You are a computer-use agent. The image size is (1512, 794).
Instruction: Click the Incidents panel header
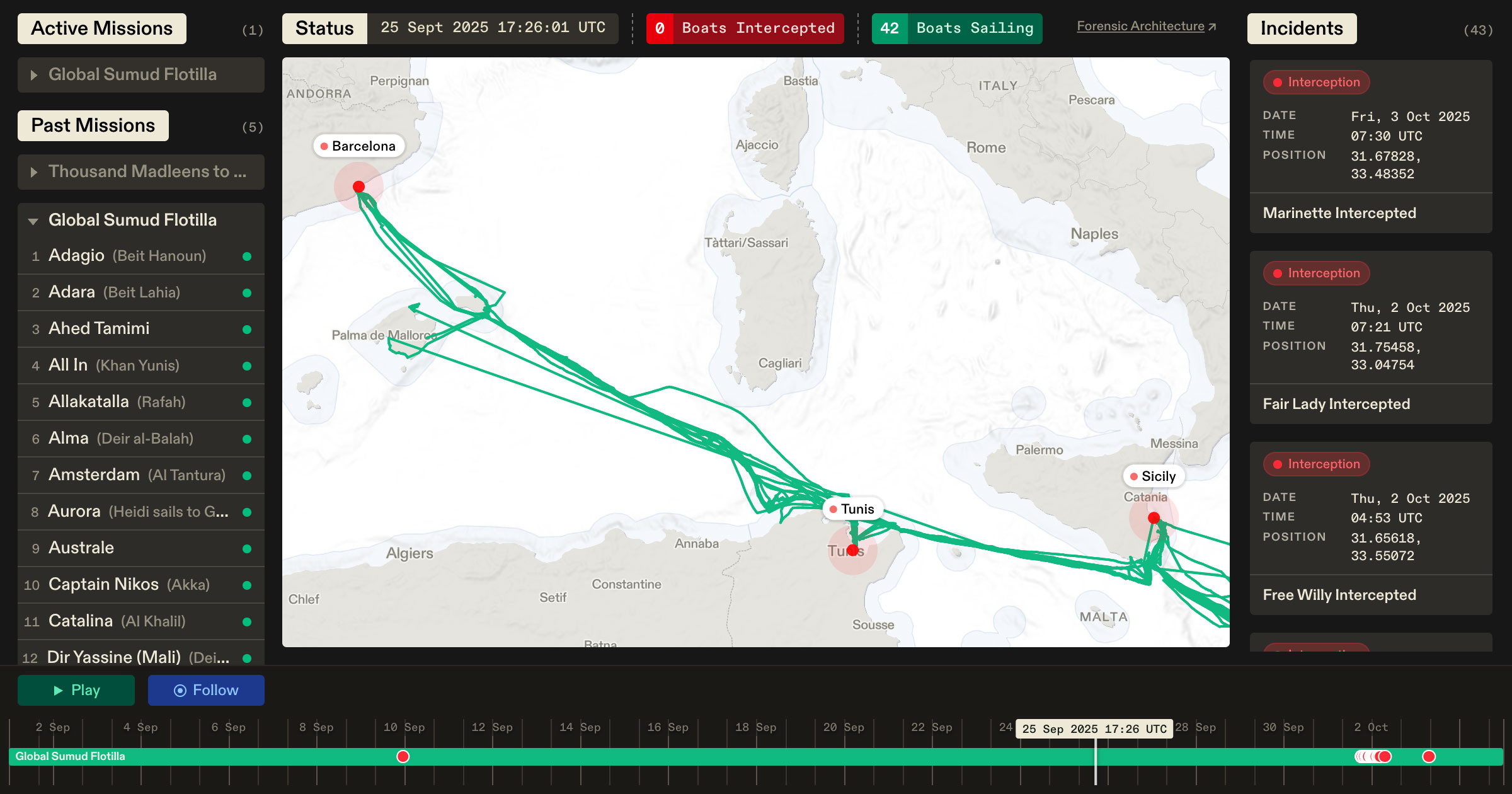[1302, 28]
